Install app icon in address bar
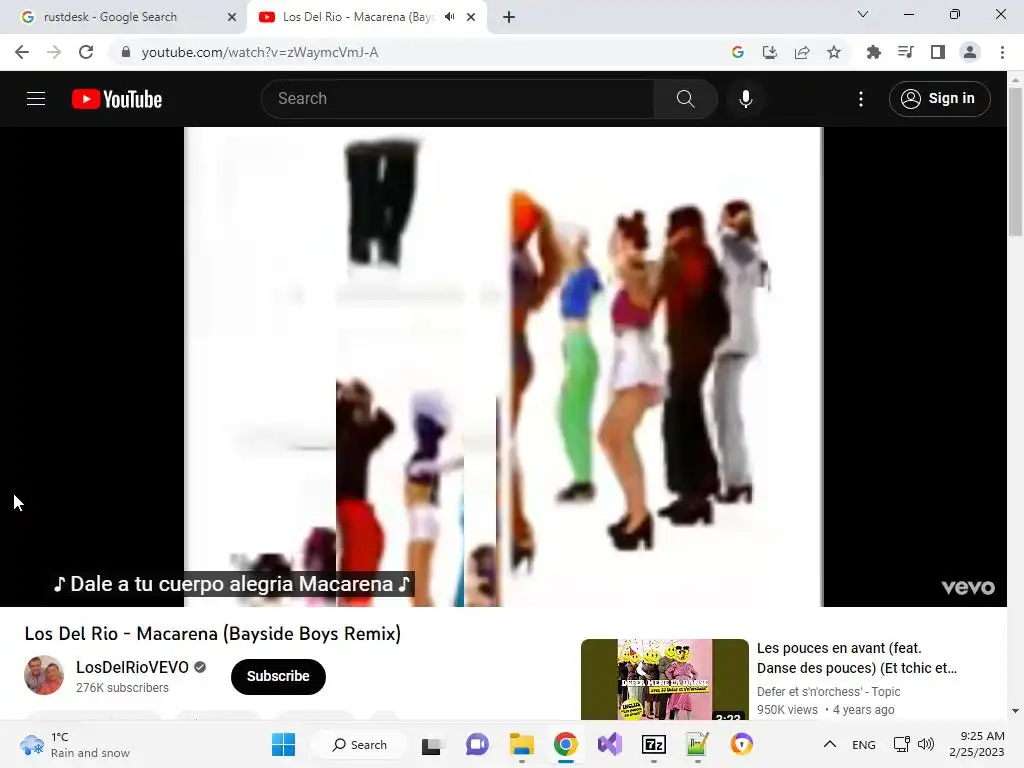1024x768 pixels. point(770,52)
